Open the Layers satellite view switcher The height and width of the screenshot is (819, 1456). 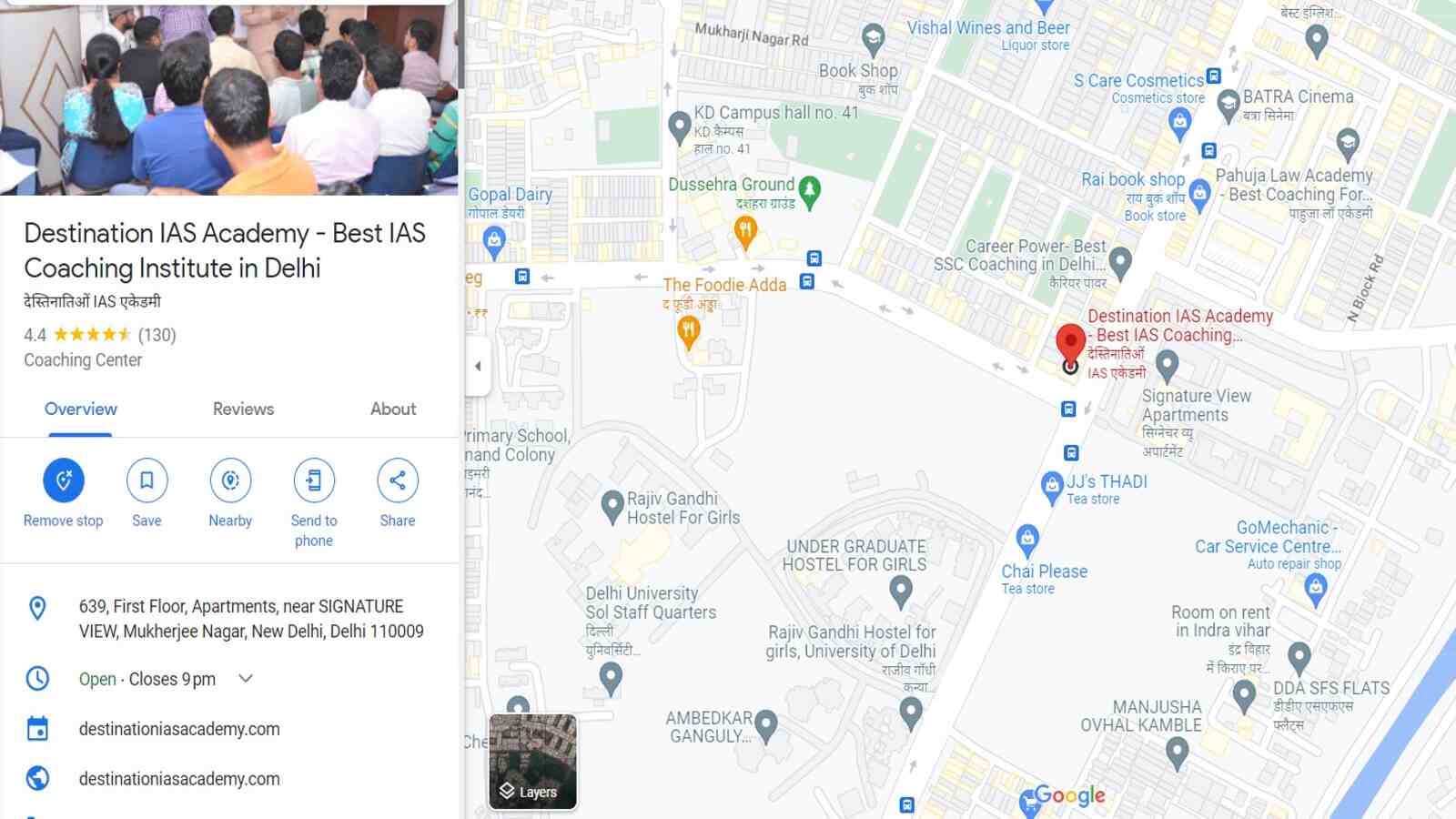[x=533, y=762]
